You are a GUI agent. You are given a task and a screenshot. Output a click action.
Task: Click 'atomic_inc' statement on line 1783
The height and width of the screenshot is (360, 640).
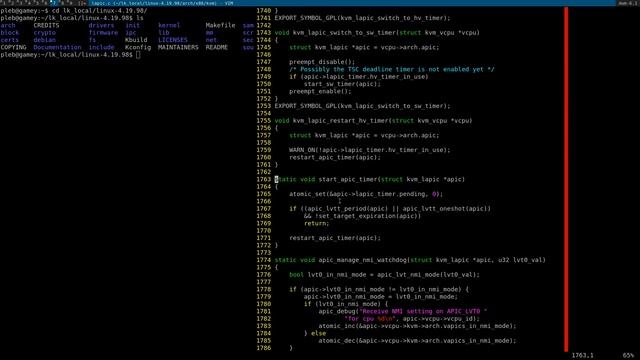coord(417,326)
